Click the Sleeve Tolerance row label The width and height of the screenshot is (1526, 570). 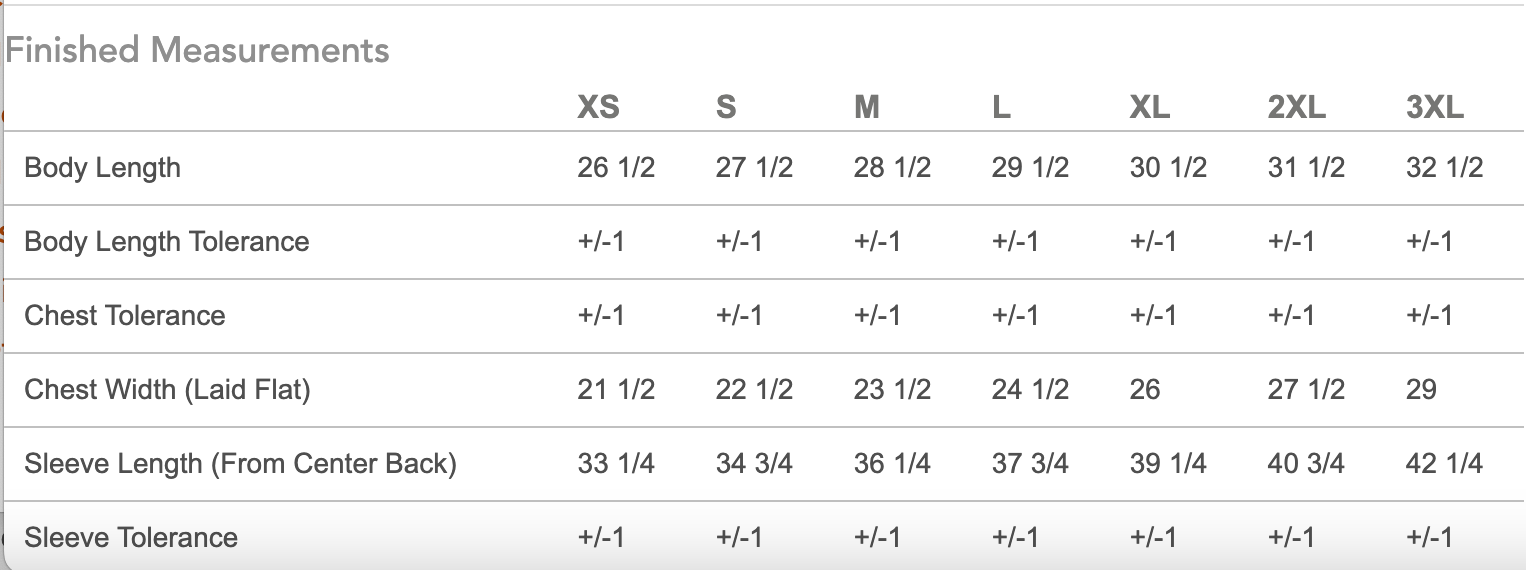point(131,538)
